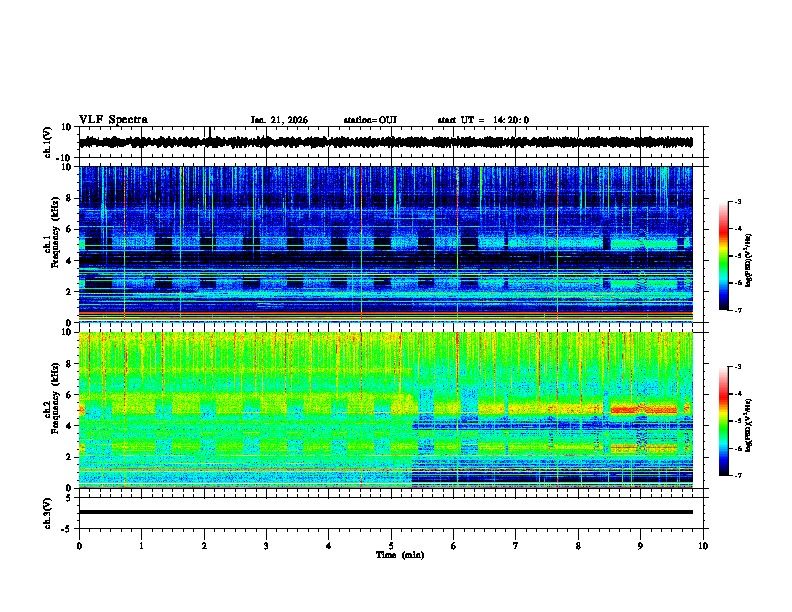Click the 2 tick on Time axis
This screenshot has height=612, width=792.
click(204, 546)
